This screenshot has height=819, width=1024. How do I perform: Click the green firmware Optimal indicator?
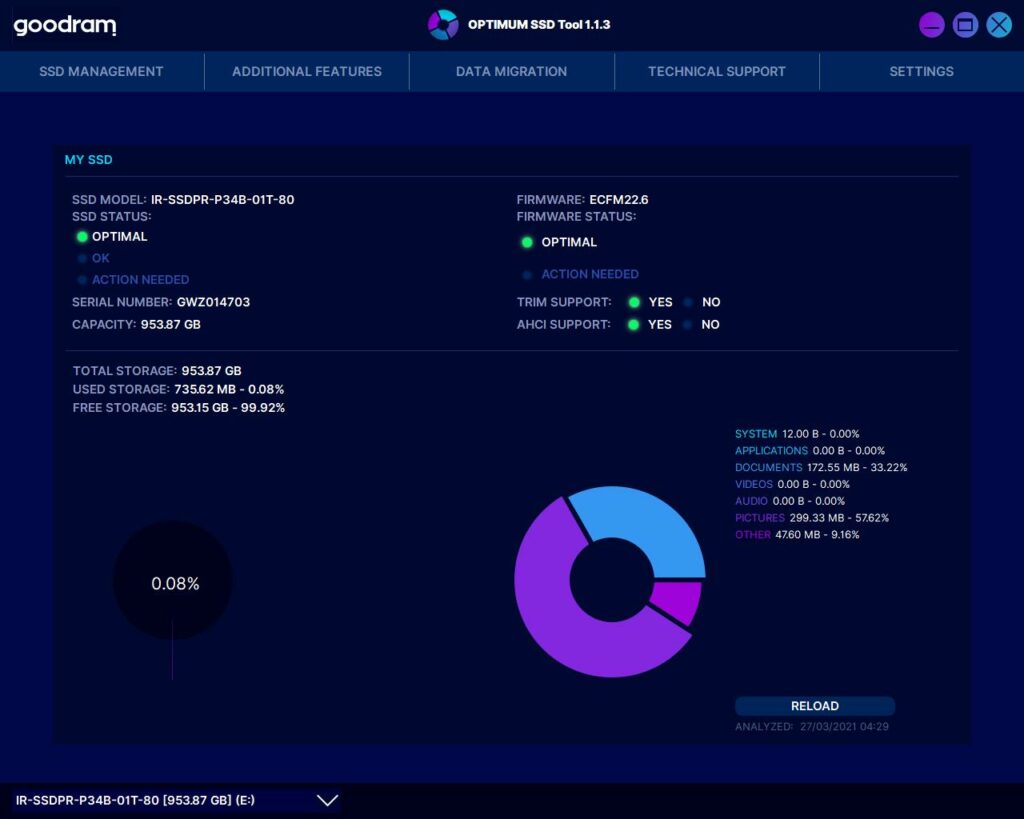coord(527,242)
